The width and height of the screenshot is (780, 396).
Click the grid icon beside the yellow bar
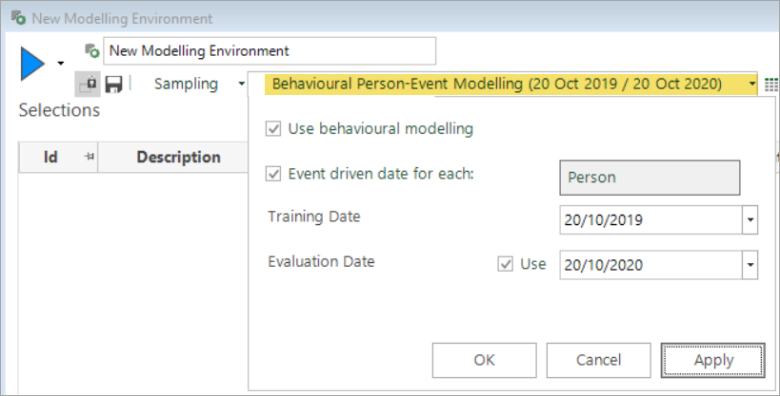point(771,85)
